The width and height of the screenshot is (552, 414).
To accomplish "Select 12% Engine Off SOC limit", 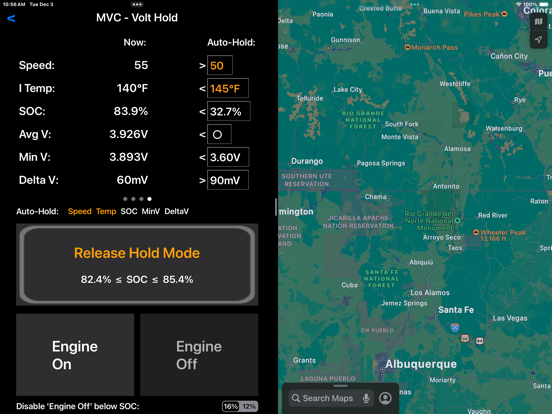I will pos(249,407).
